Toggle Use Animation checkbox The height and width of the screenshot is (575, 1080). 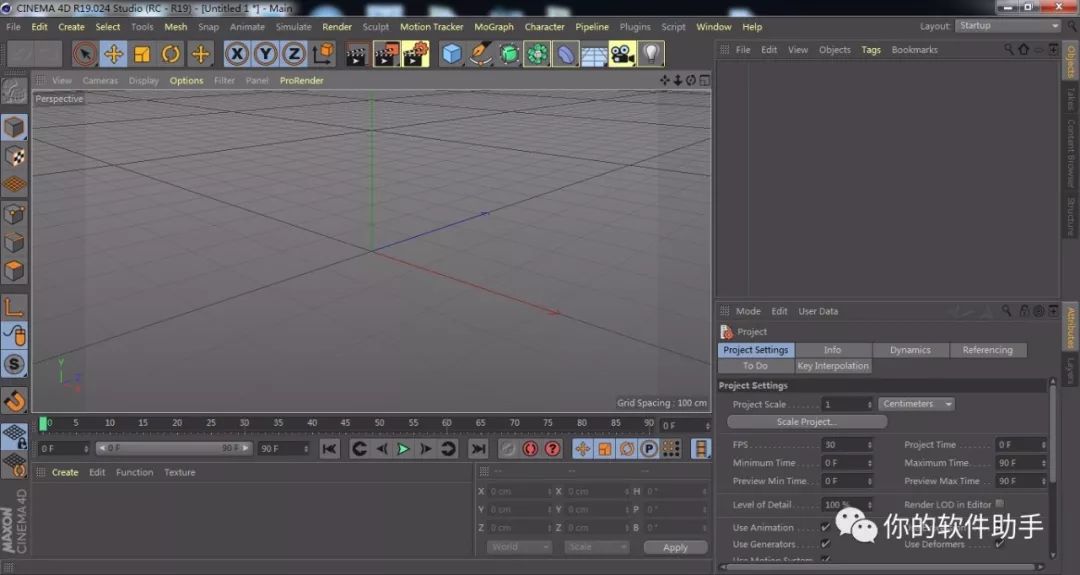point(825,527)
